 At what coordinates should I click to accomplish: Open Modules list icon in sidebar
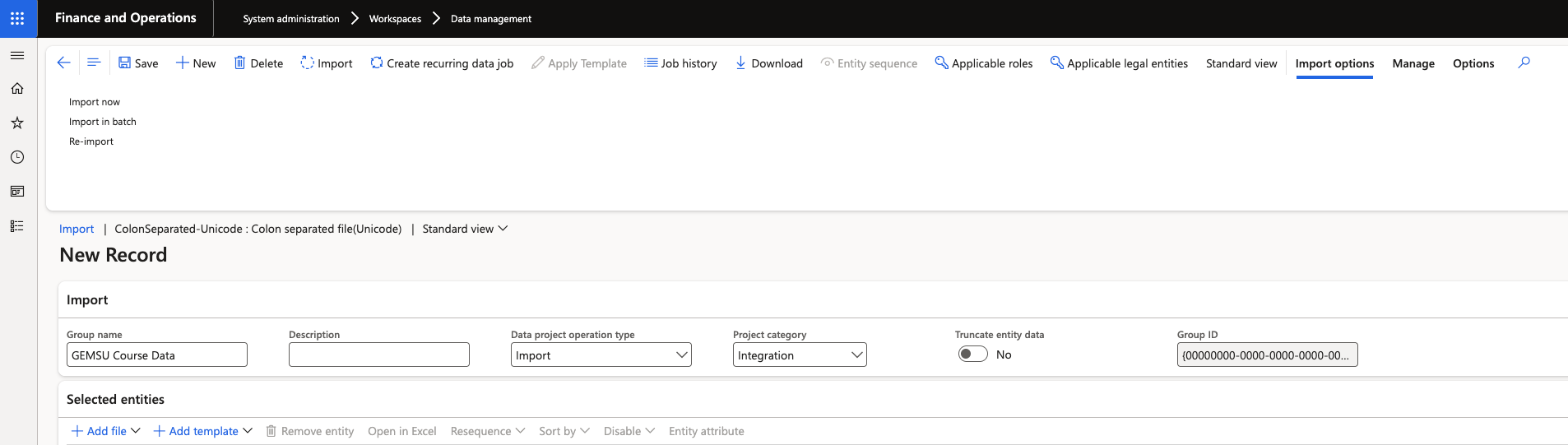tap(17, 226)
